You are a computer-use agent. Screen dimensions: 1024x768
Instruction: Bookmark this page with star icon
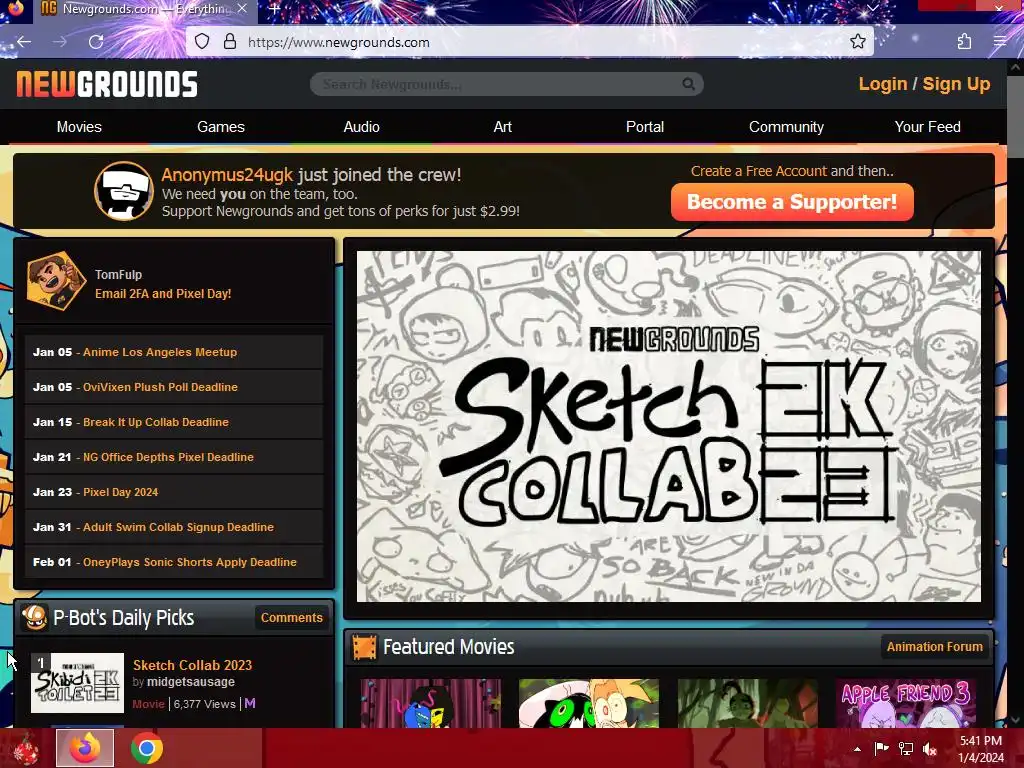coord(857,42)
